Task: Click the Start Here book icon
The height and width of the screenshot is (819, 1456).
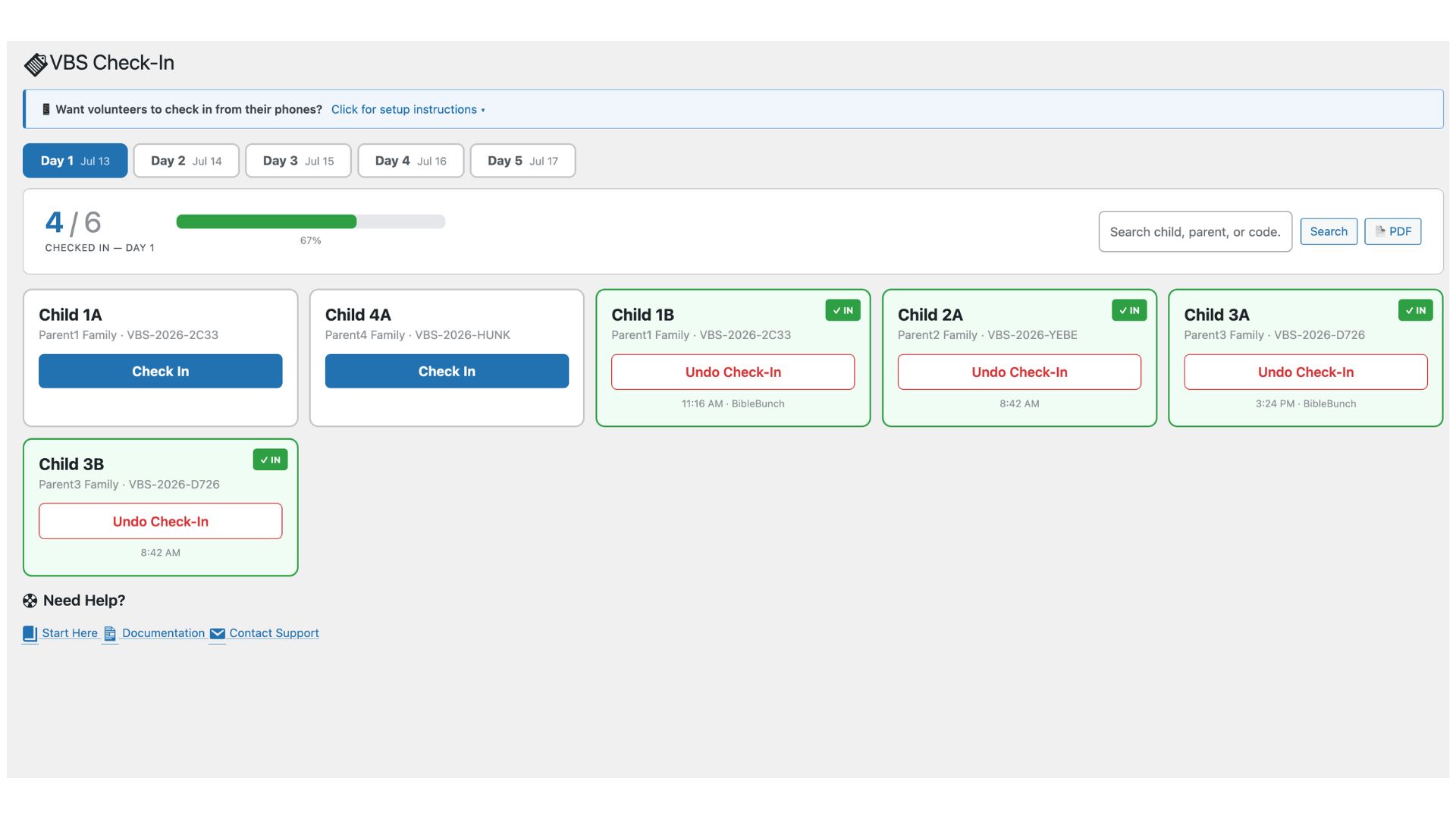Action: [30, 633]
